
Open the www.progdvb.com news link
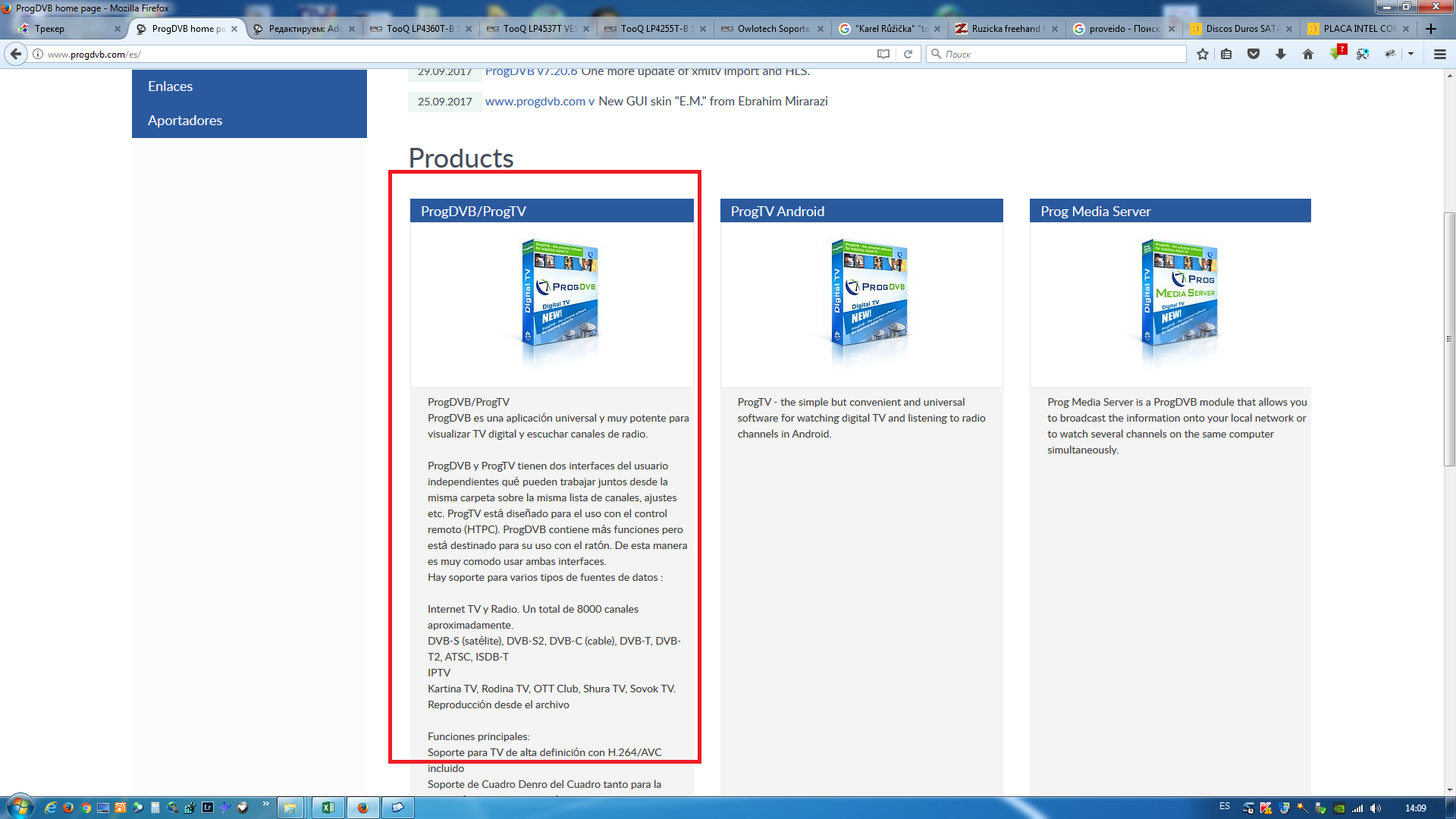tap(535, 102)
